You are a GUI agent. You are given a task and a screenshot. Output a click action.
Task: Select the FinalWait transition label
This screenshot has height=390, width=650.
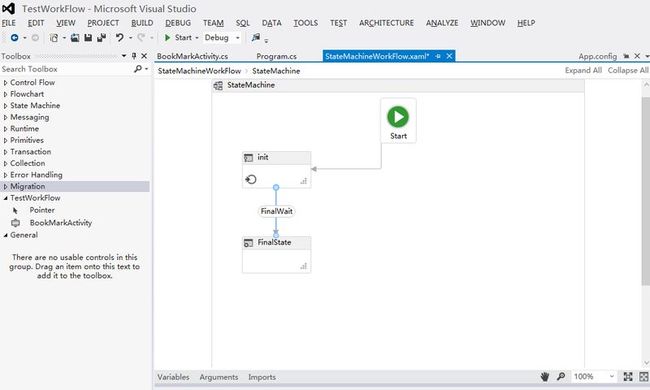tap(276, 211)
